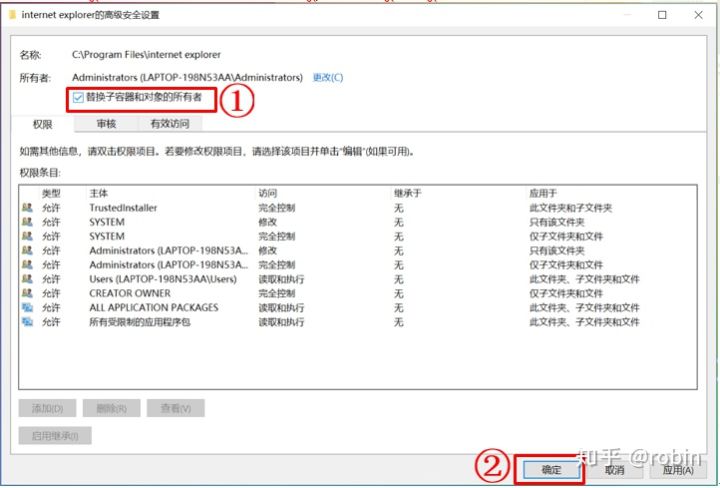
Task: Click the 添加(D) button
Action: tap(47, 408)
